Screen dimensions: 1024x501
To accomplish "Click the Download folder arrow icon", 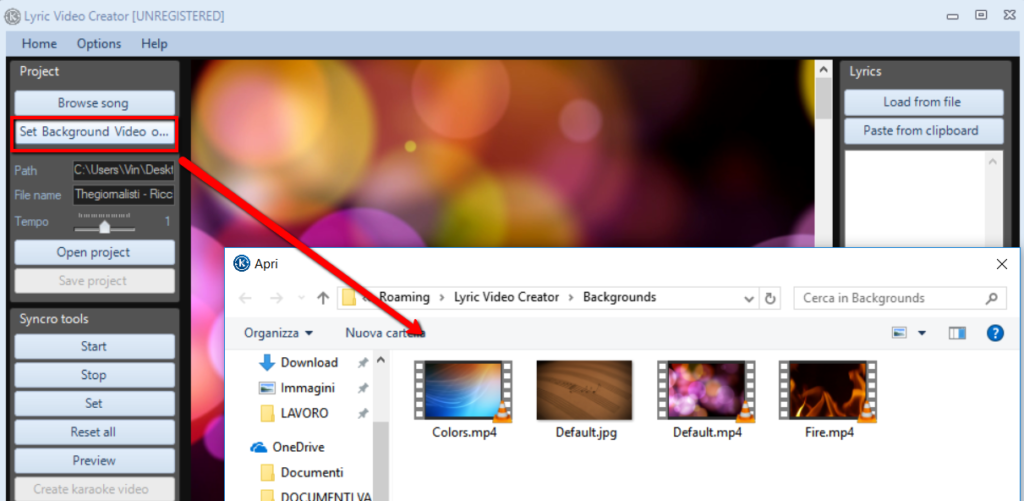I will click(266, 363).
